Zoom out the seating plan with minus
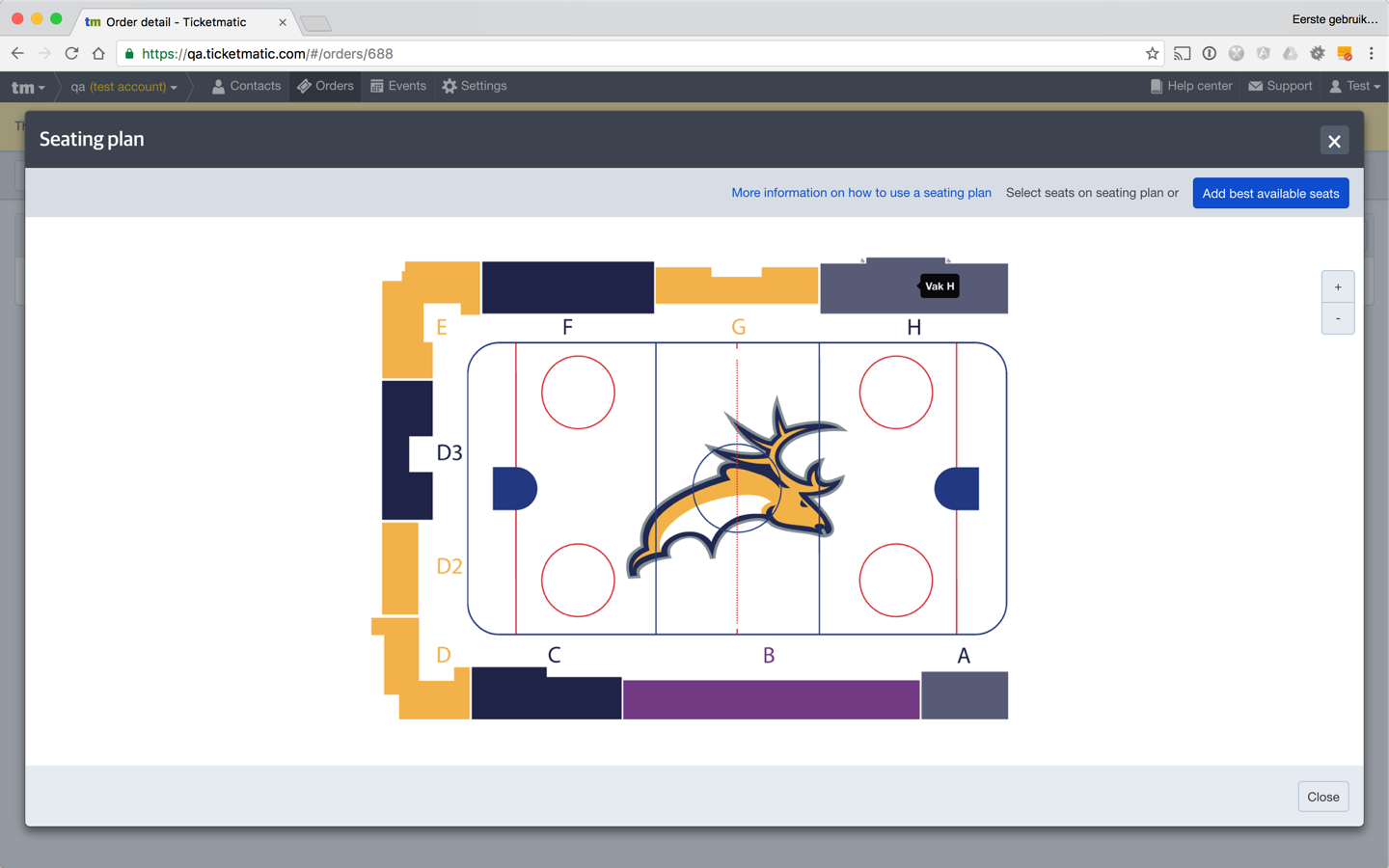Screen dimensions: 1389x868 (1338, 318)
